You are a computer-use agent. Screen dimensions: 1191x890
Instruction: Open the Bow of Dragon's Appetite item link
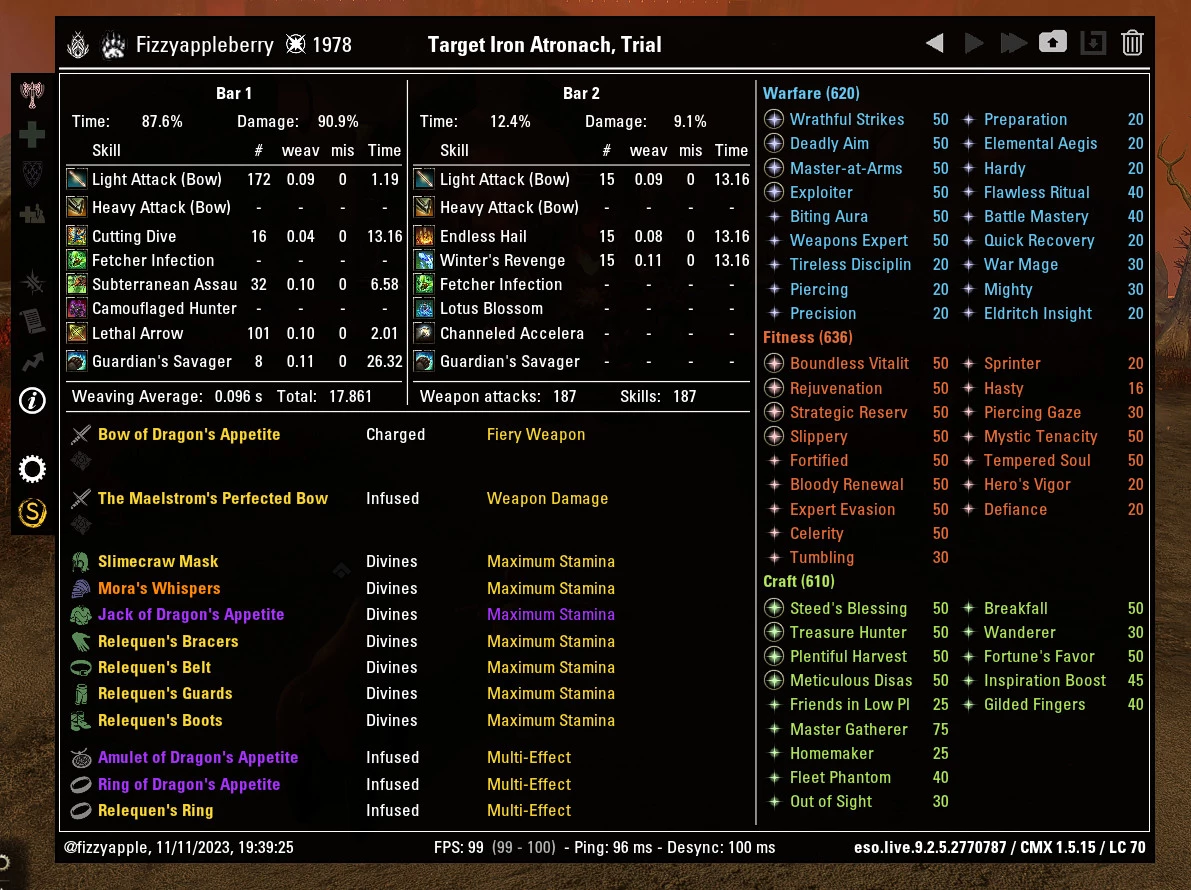pos(189,434)
